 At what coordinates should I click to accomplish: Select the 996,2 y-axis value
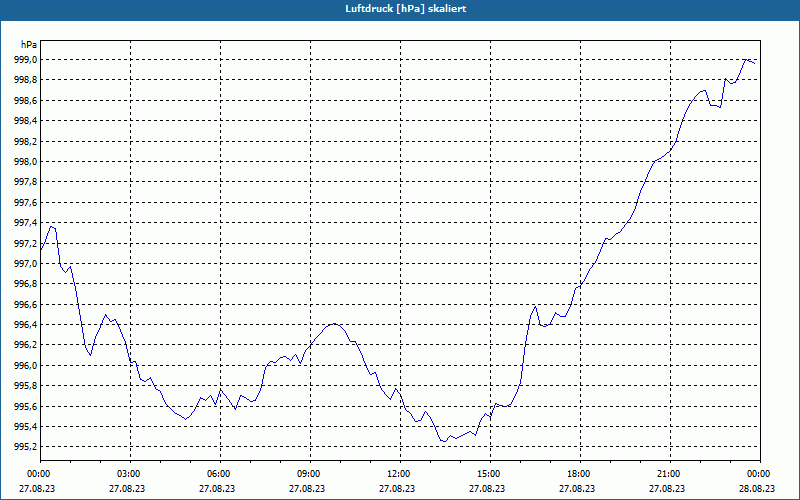tap(26, 345)
